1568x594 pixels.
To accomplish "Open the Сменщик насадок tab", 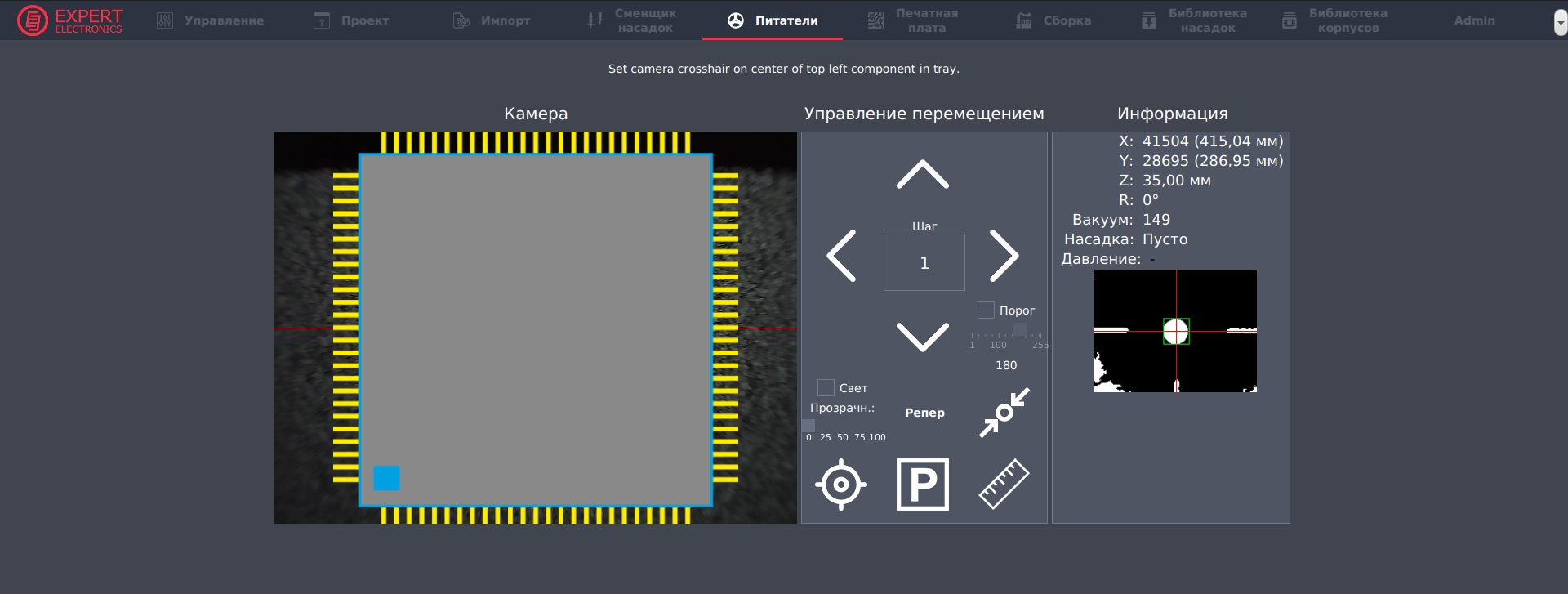I will [632, 20].
